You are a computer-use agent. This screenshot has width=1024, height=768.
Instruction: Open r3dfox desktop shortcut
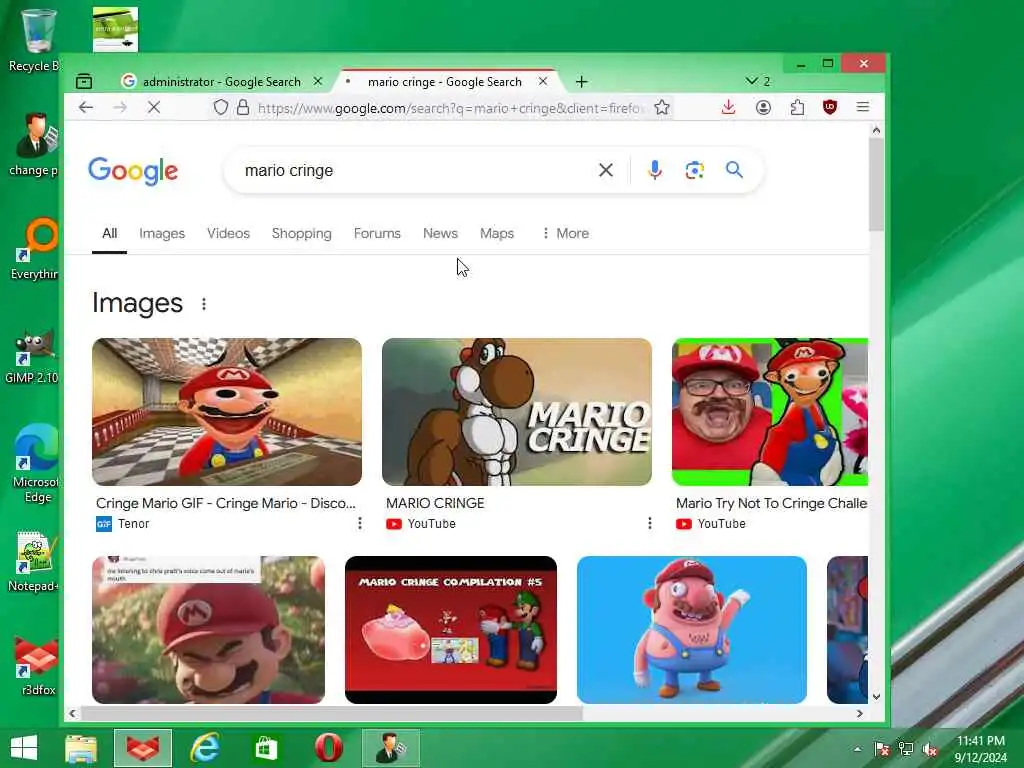(x=37, y=665)
